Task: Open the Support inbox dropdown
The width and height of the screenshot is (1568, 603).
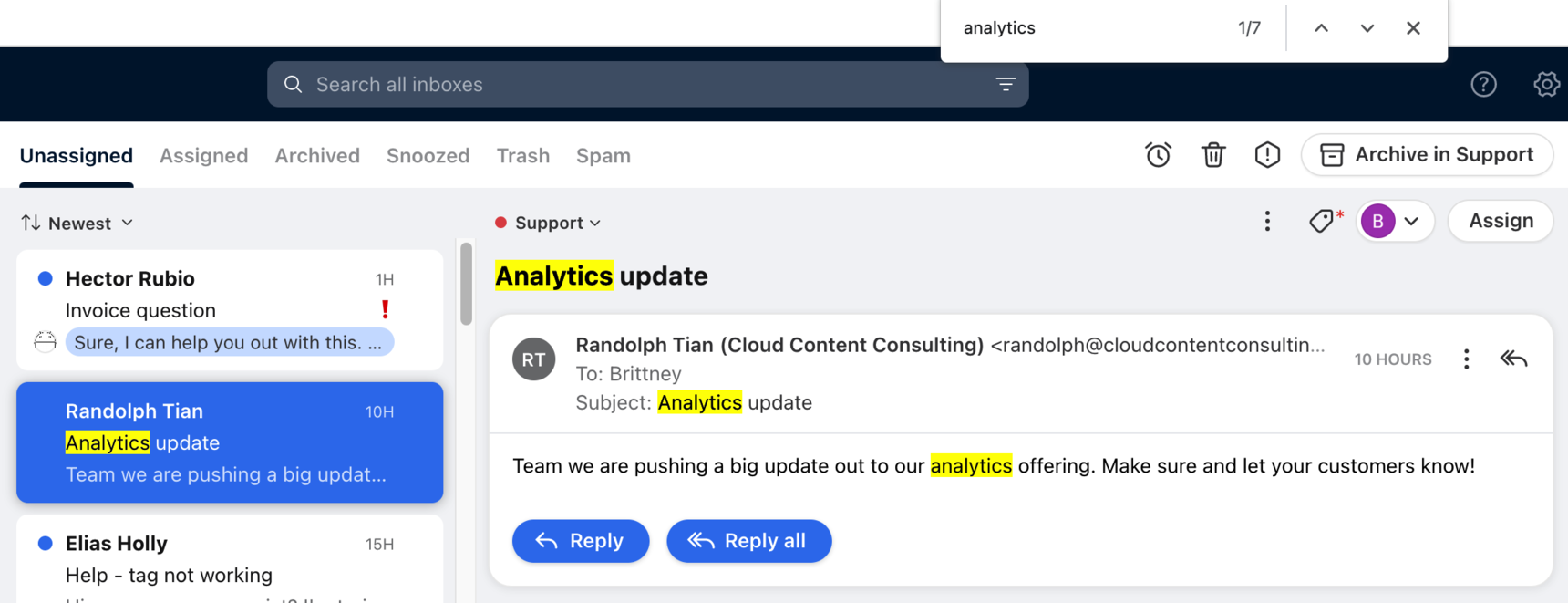Action: tap(548, 223)
